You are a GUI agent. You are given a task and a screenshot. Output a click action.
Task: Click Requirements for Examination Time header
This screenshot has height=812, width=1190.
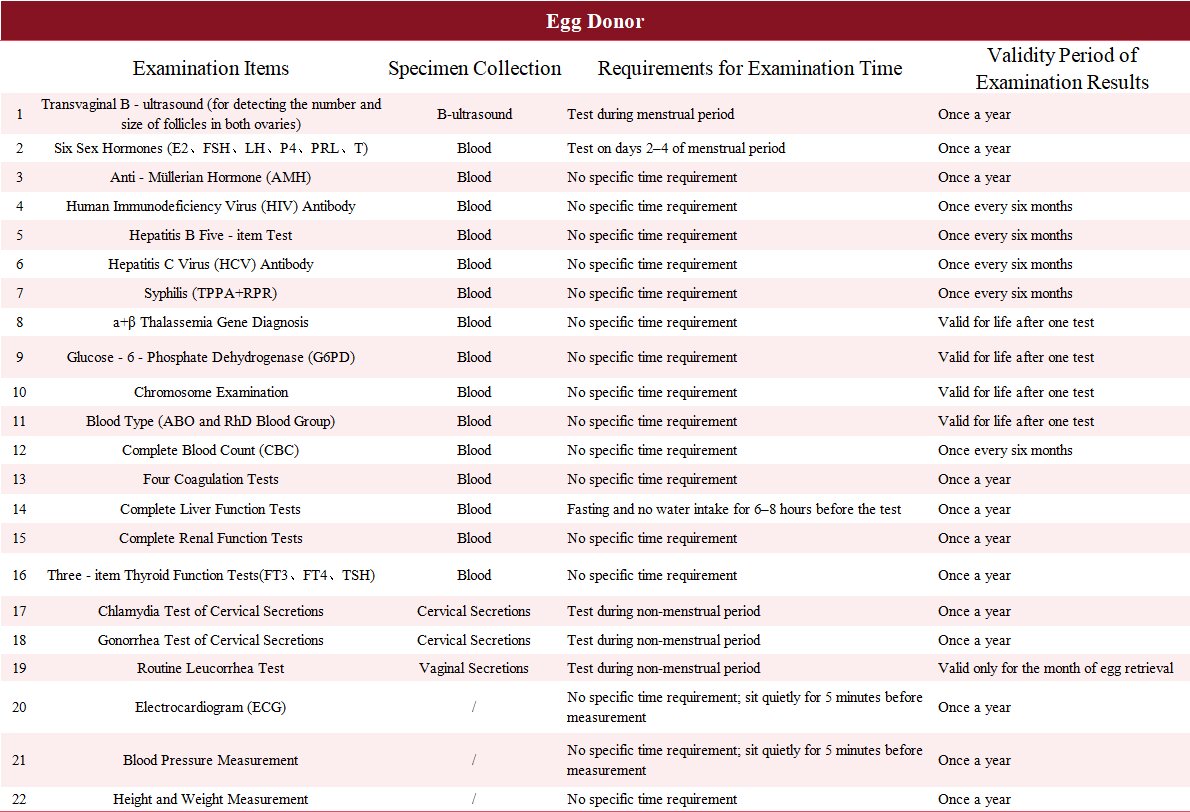[750, 69]
